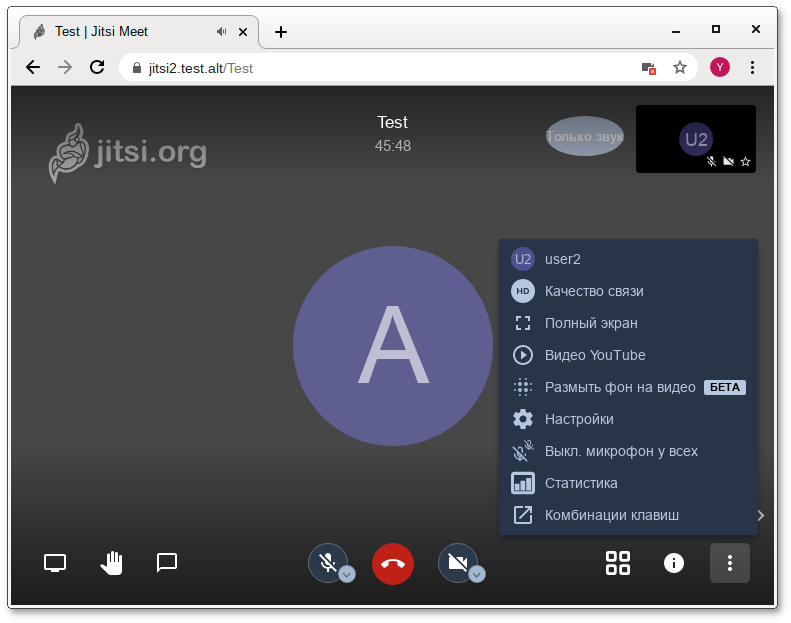Open the Качество связи menu item
The image size is (791, 623).
click(629, 292)
